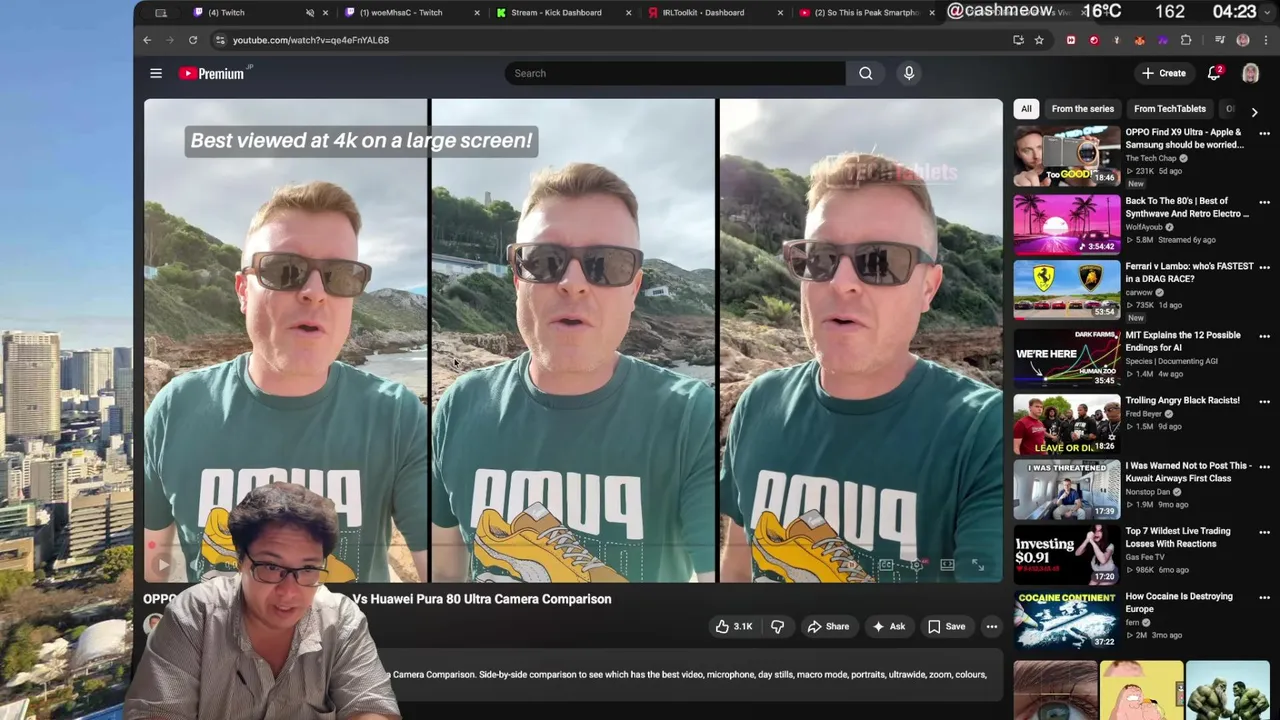Play the video with the play button
Screen dimensions: 1280x720
tap(164, 565)
